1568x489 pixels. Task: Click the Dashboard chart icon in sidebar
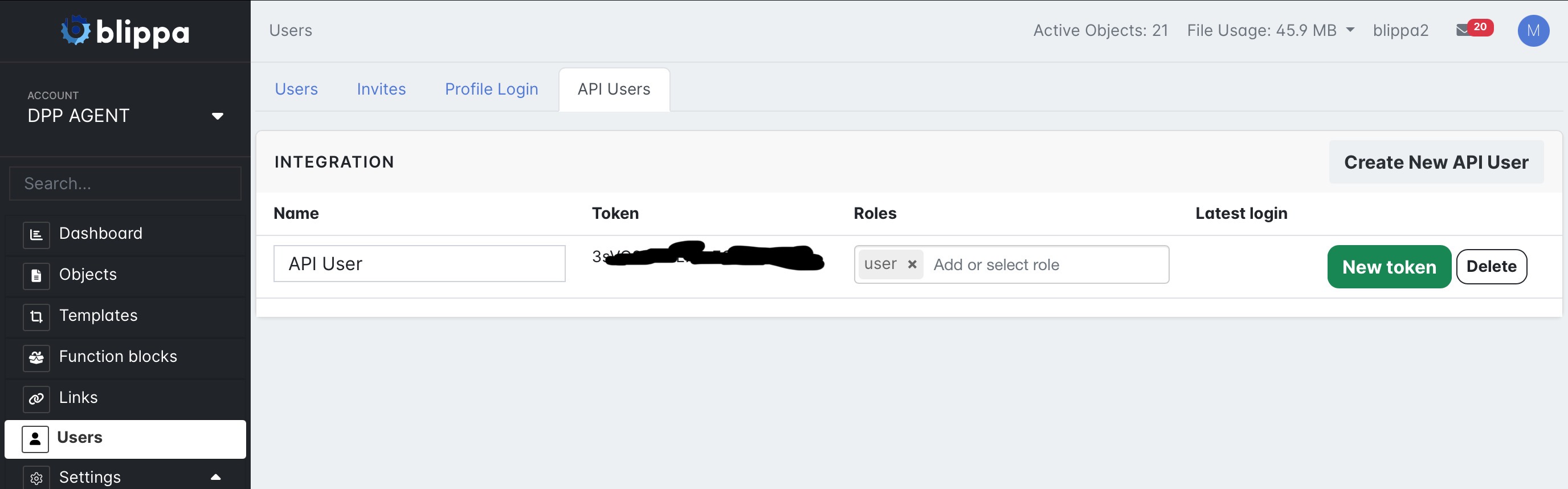36,234
